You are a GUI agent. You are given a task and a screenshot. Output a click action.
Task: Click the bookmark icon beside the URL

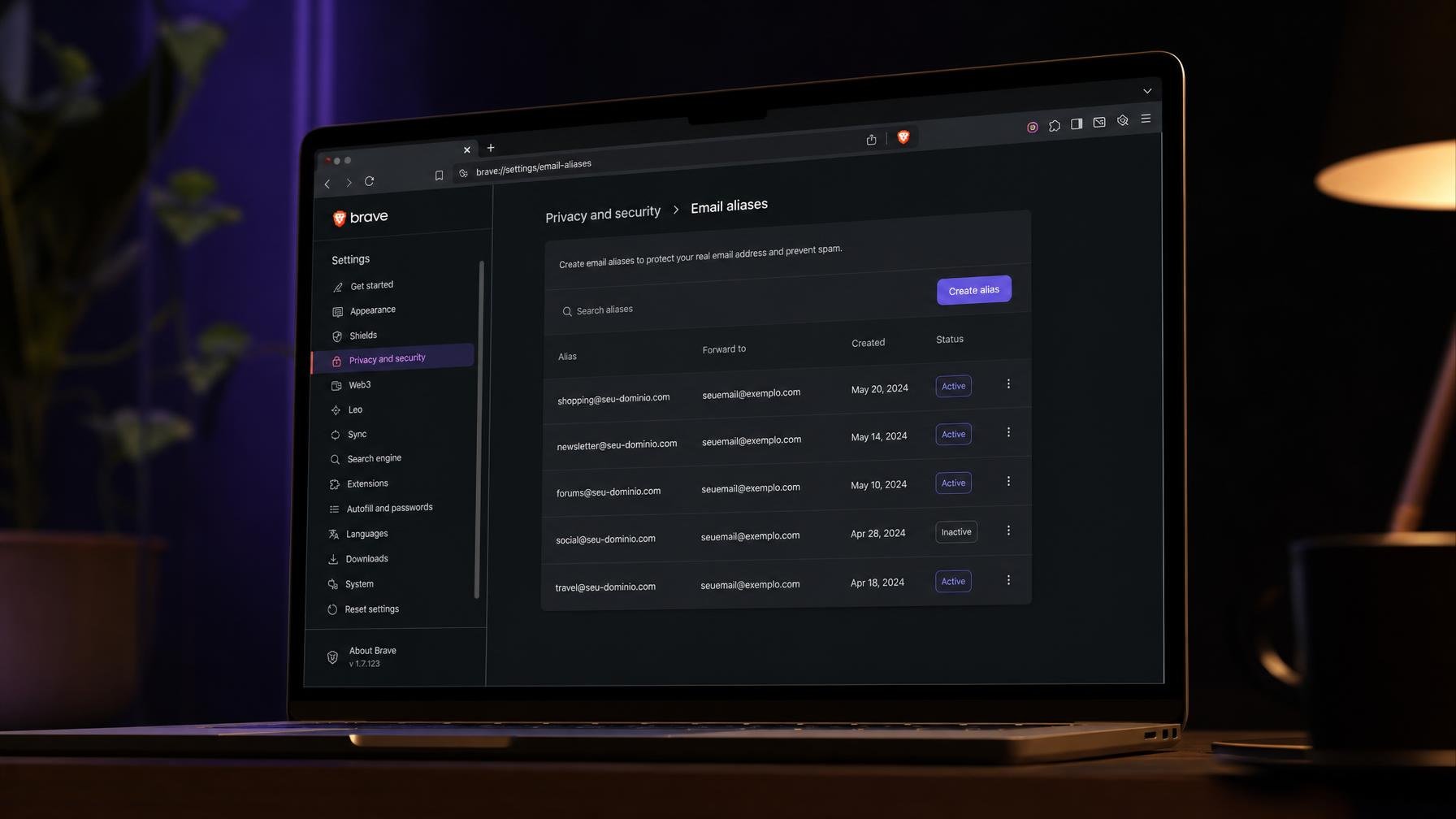pos(439,175)
